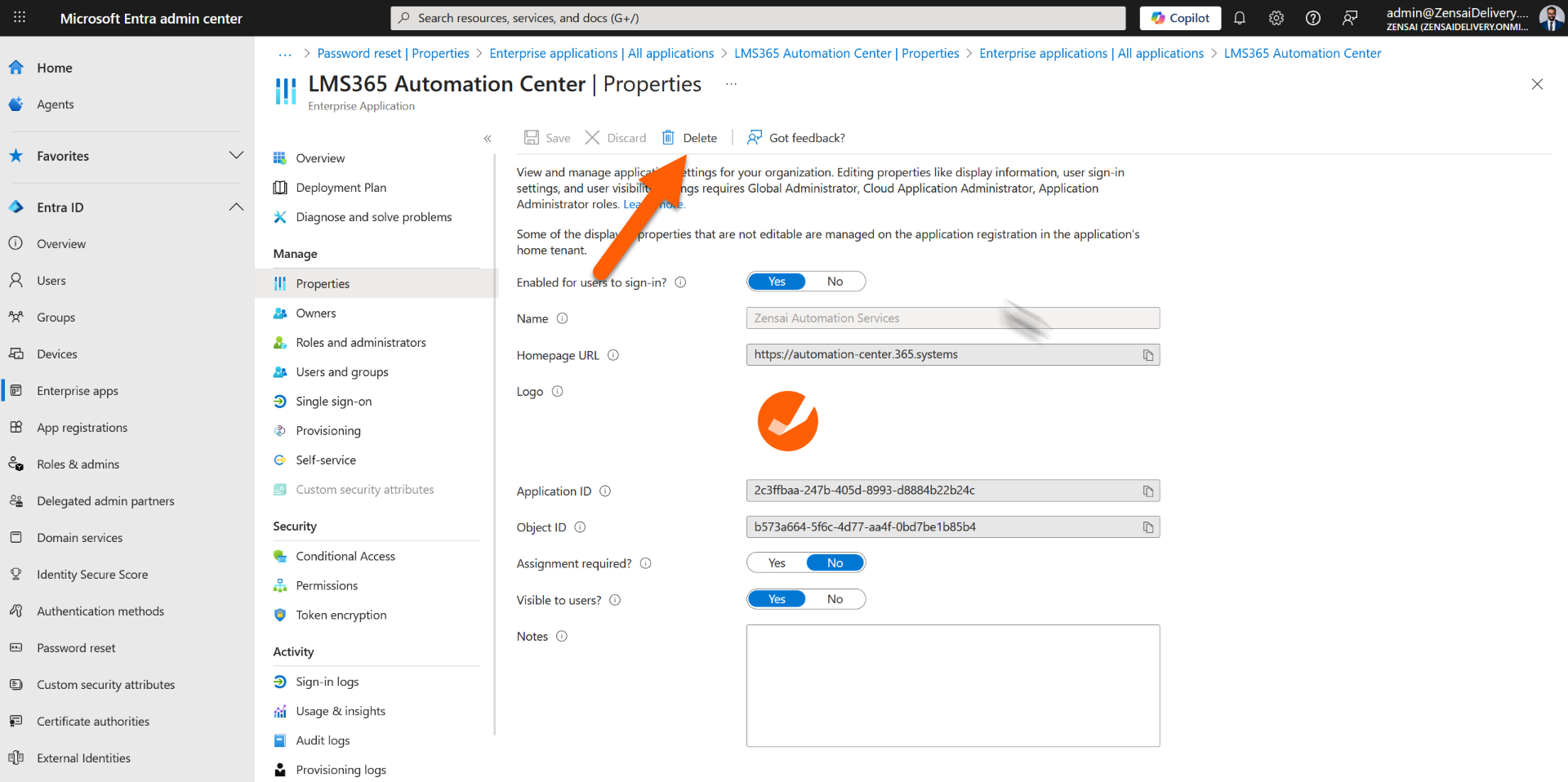Copy the Object ID value

point(1147,527)
